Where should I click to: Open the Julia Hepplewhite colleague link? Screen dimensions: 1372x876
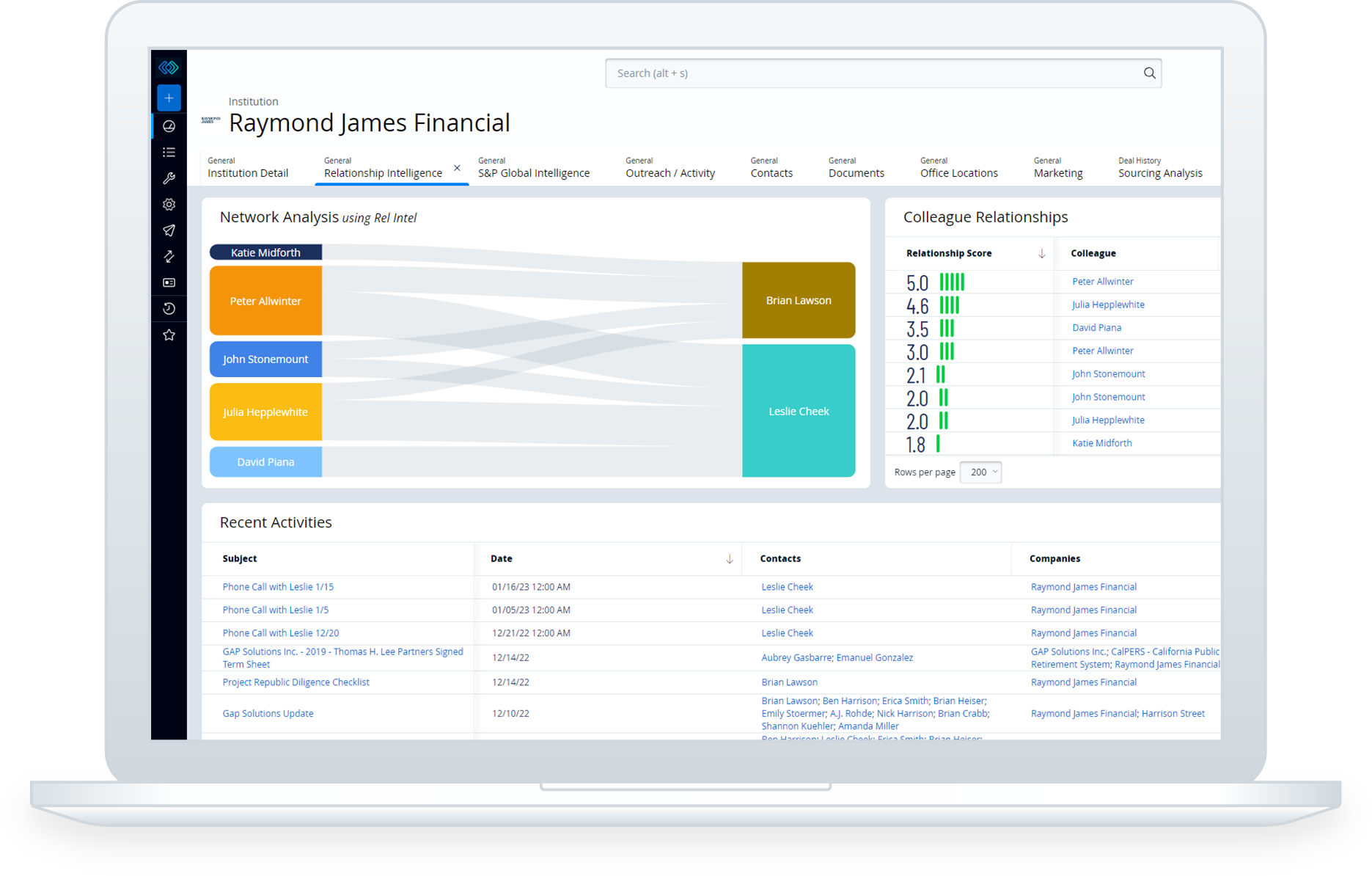point(1107,304)
